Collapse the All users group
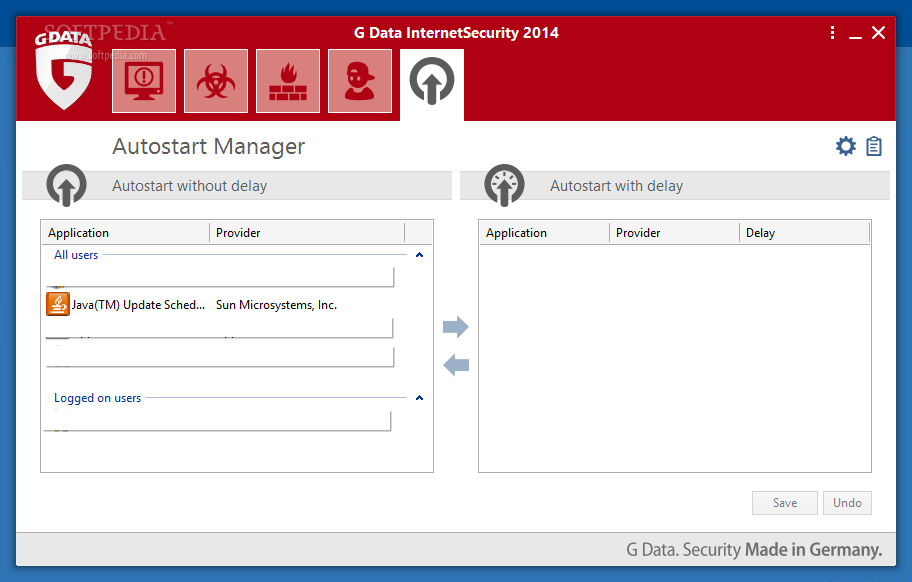 coord(419,255)
